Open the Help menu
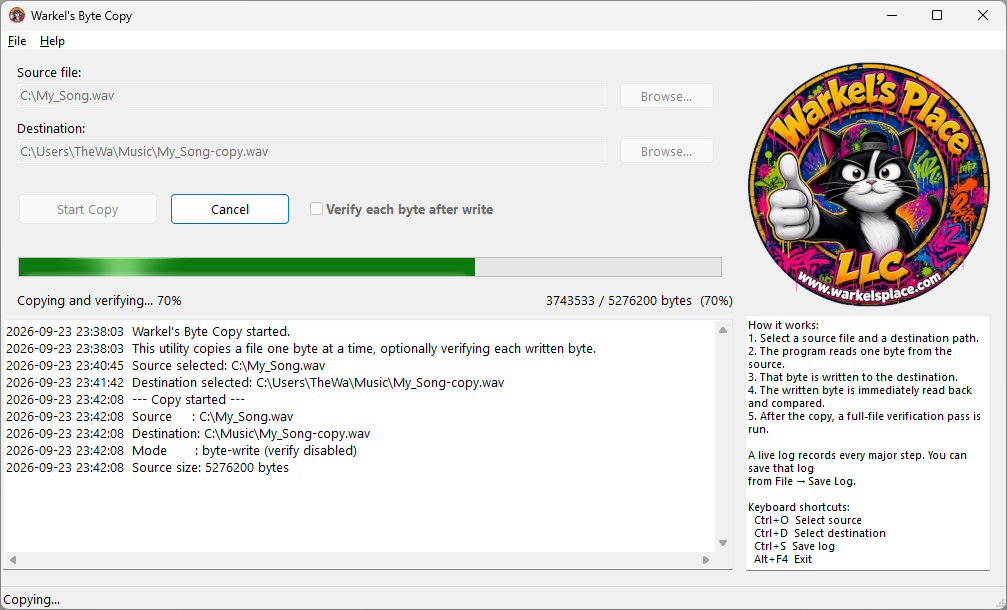1007x610 pixels. coord(52,41)
